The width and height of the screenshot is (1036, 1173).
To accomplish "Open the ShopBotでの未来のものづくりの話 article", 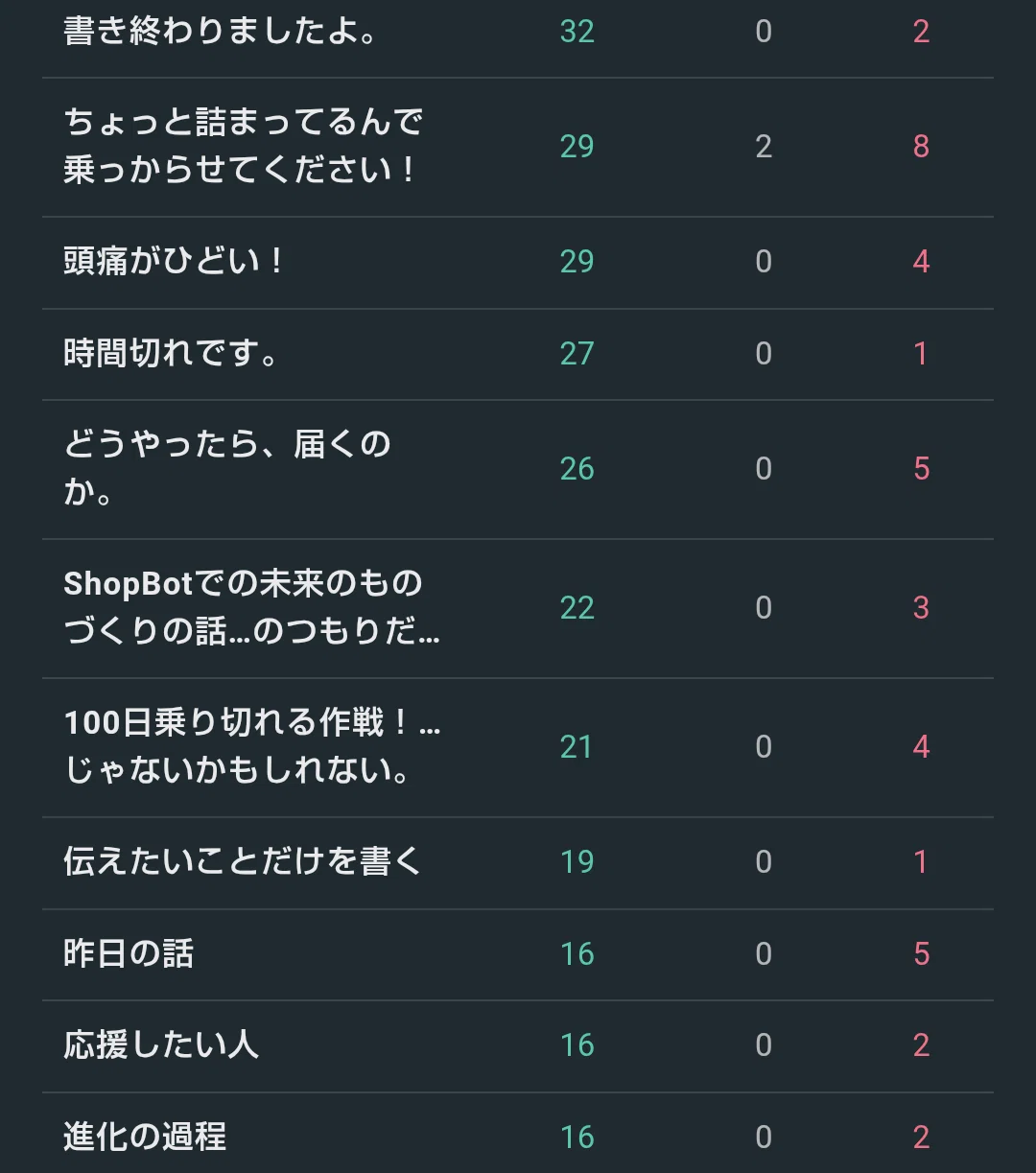I will (x=251, y=607).
